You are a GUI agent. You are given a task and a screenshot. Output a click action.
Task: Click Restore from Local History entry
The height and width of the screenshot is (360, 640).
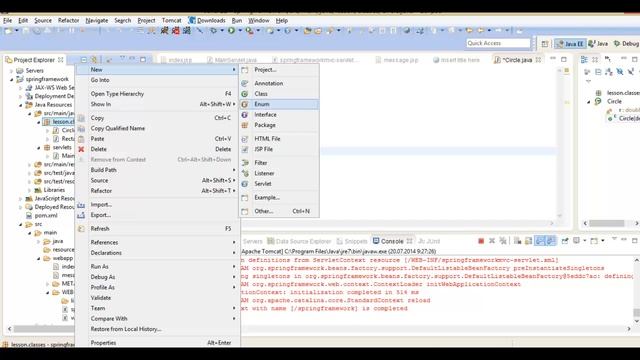pyautogui.click(x=126, y=329)
